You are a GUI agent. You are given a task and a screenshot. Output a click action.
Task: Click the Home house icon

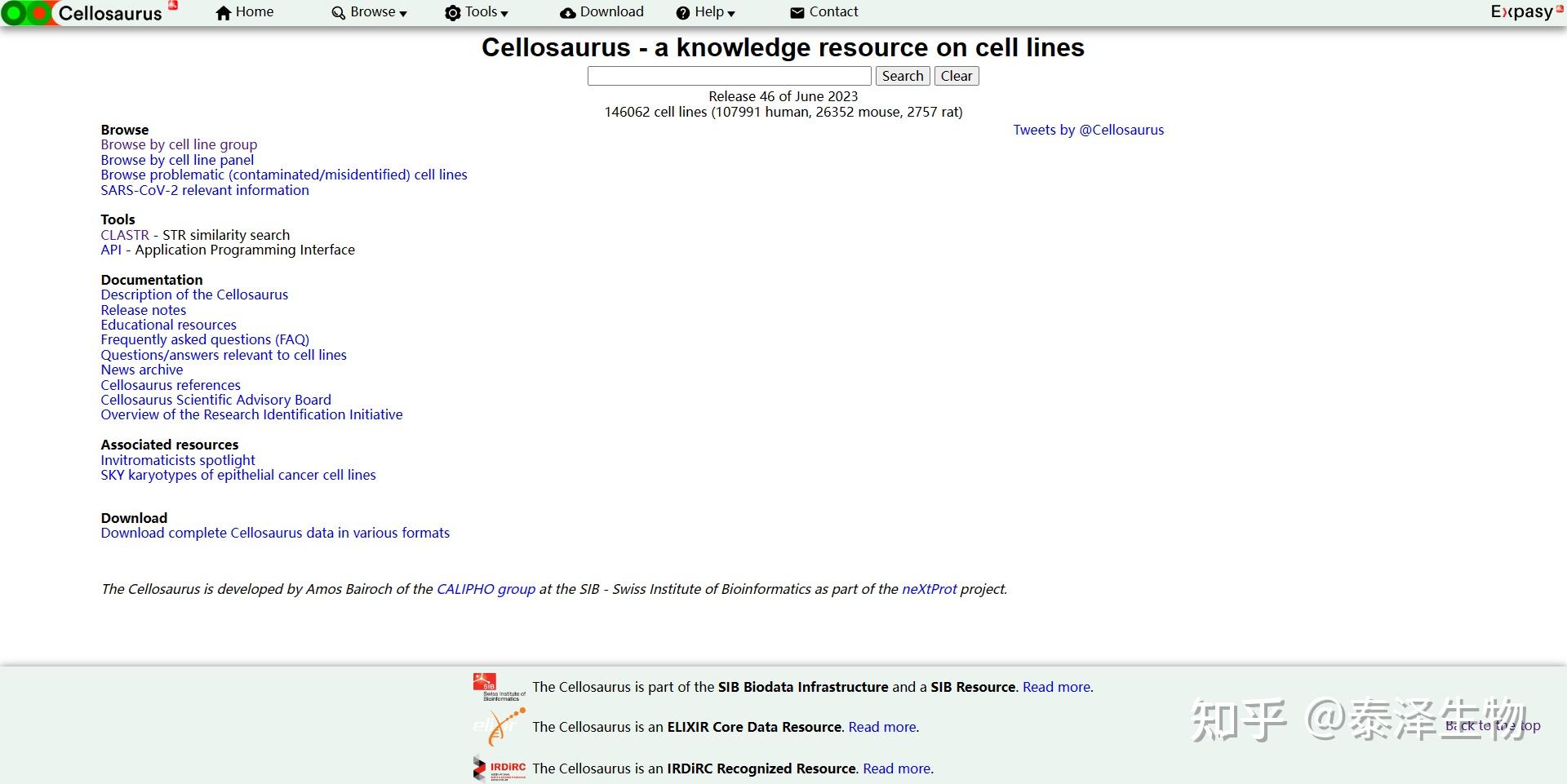pos(224,13)
